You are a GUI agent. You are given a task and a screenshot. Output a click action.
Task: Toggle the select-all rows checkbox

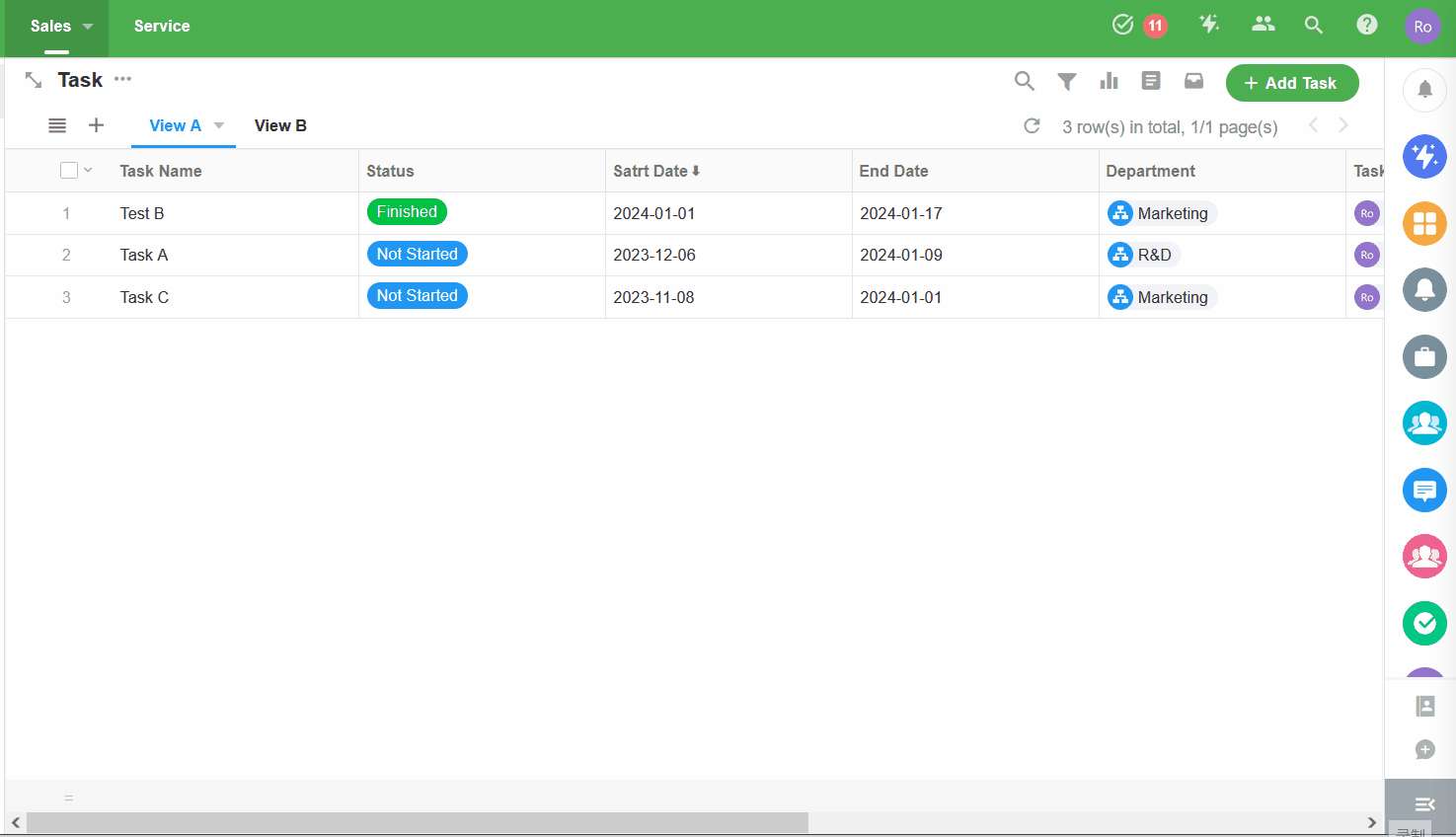69,171
